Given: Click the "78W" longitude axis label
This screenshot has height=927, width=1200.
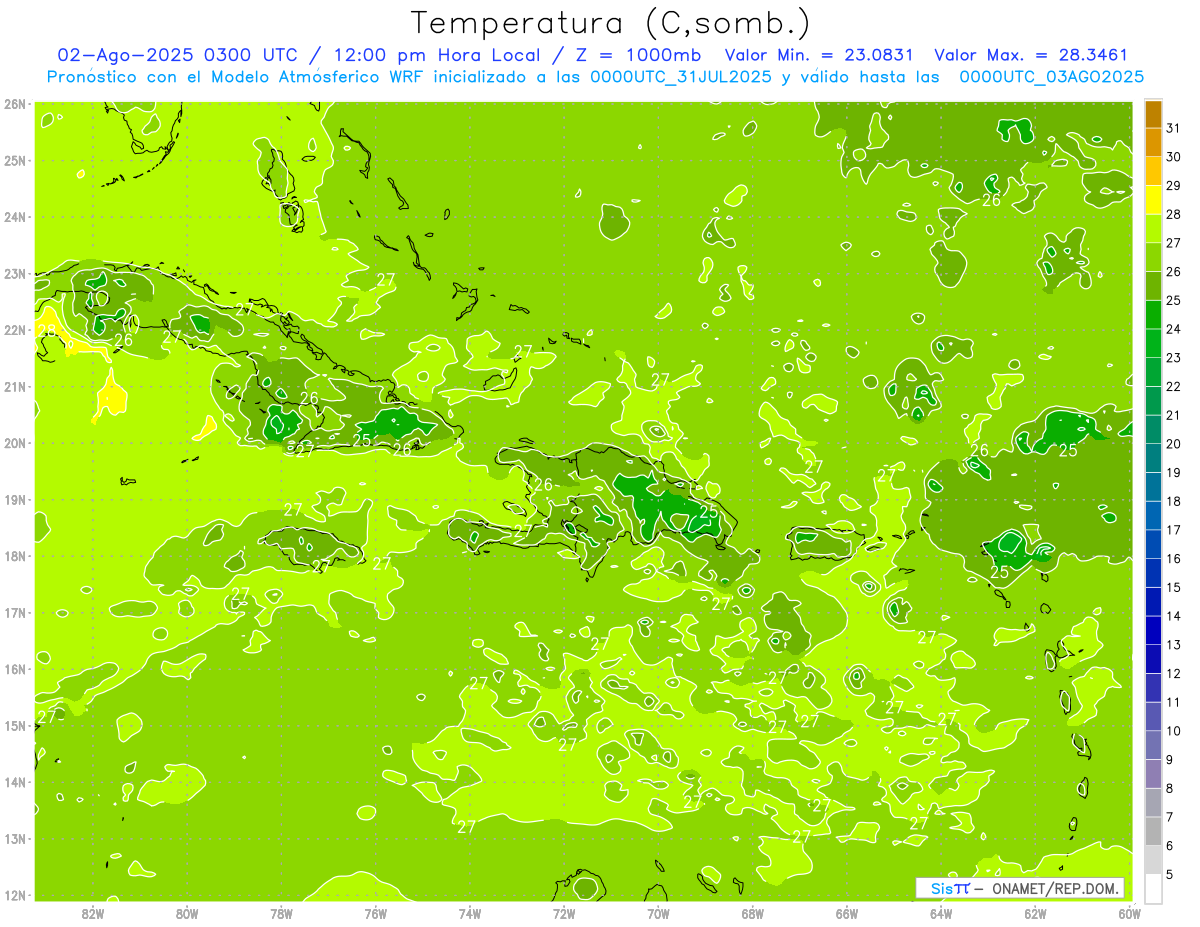Looking at the screenshot, I should click(281, 913).
